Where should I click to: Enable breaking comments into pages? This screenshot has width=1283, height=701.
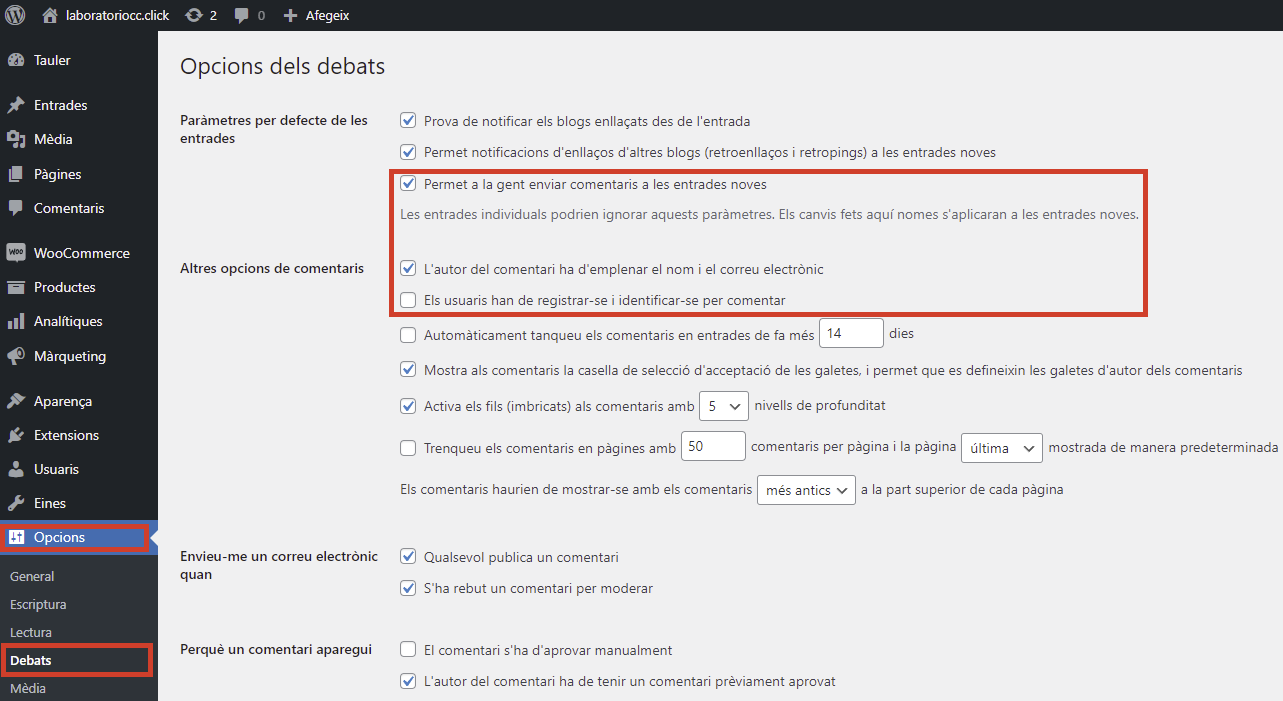408,448
